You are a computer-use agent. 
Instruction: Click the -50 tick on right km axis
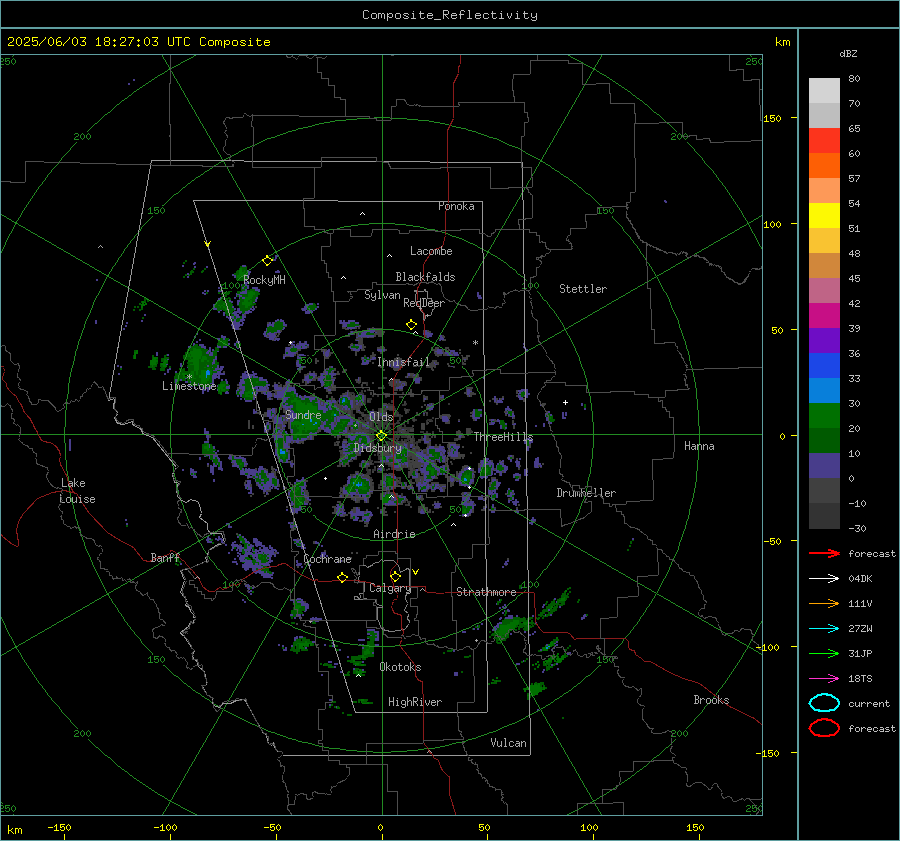[772, 541]
